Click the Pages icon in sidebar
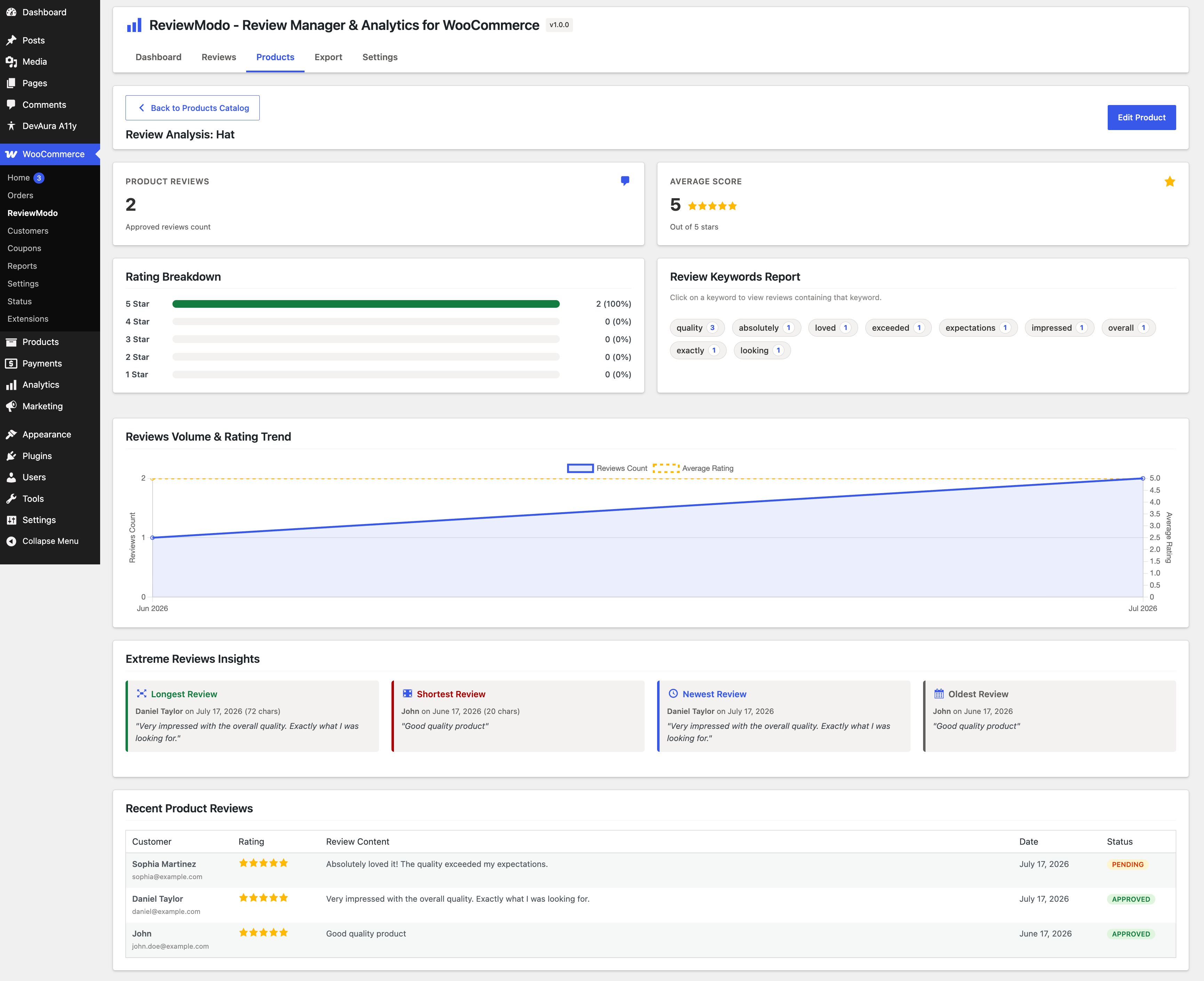The height and width of the screenshot is (981, 1204). [11, 83]
